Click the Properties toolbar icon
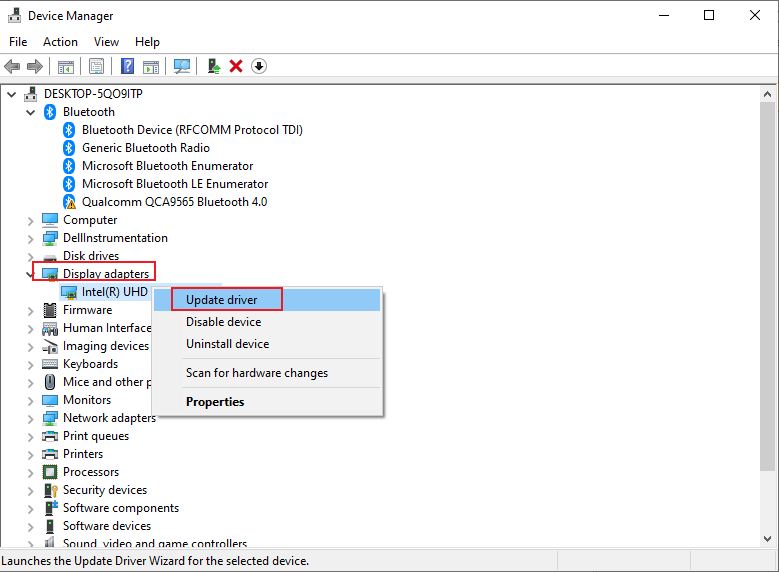Screen dimensions: 779x572 coord(96,66)
